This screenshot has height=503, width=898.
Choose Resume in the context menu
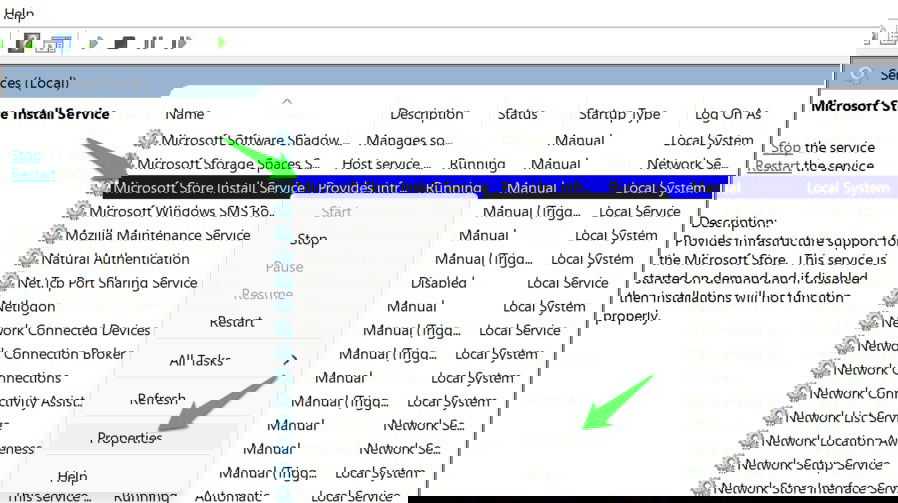pos(263,294)
